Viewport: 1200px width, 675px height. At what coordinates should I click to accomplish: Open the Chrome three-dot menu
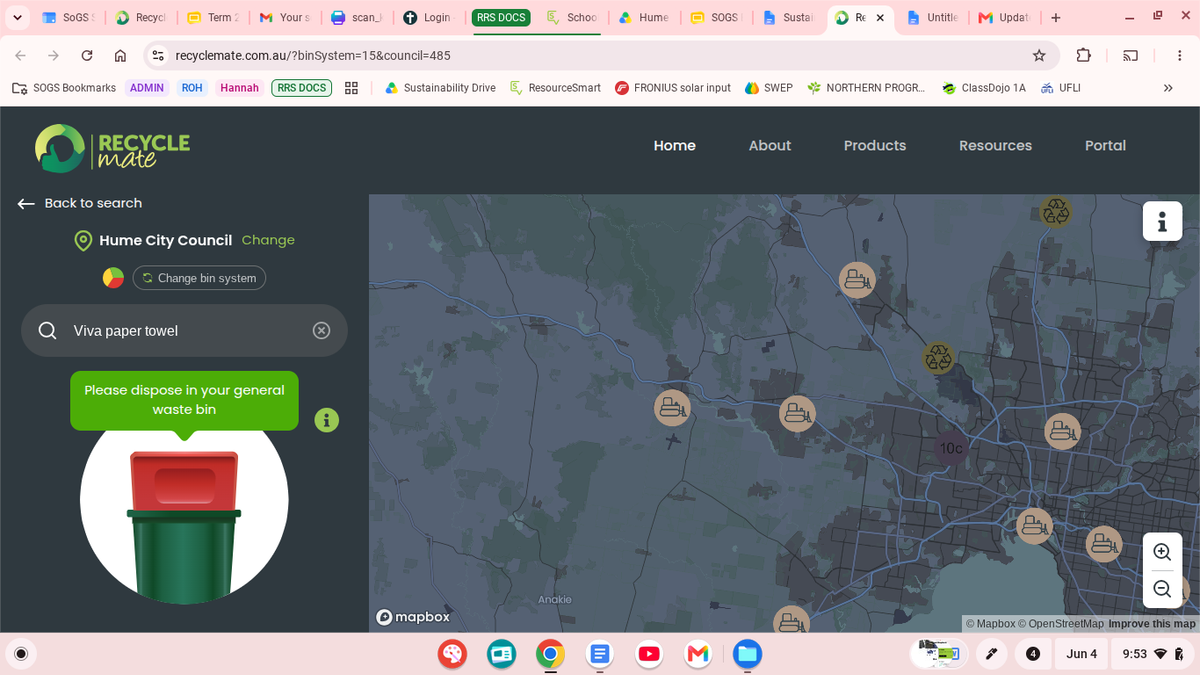coord(1180,56)
